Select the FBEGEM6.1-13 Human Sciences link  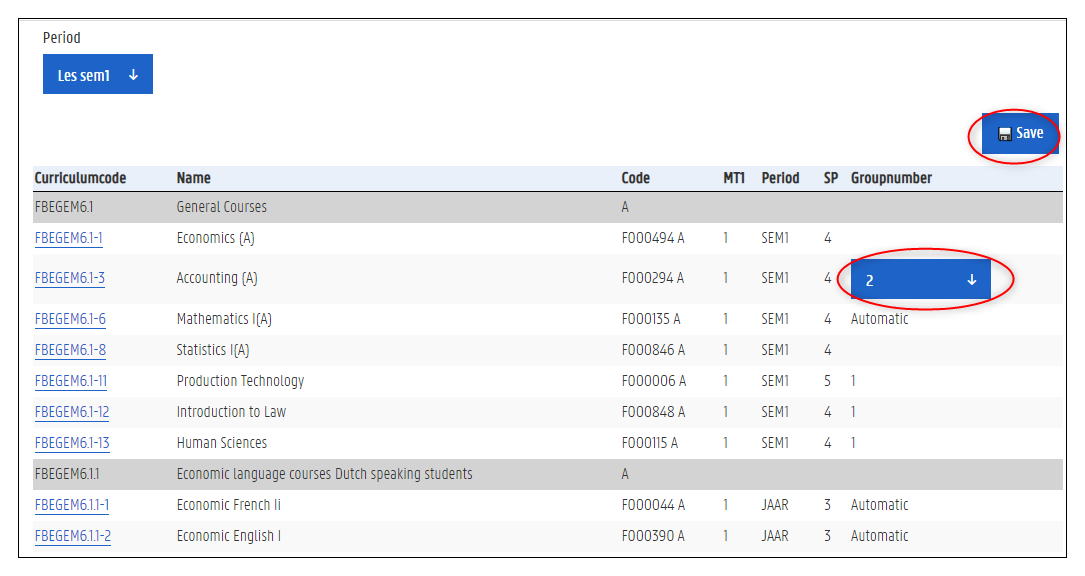pyautogui.click(x=71, y=443)
